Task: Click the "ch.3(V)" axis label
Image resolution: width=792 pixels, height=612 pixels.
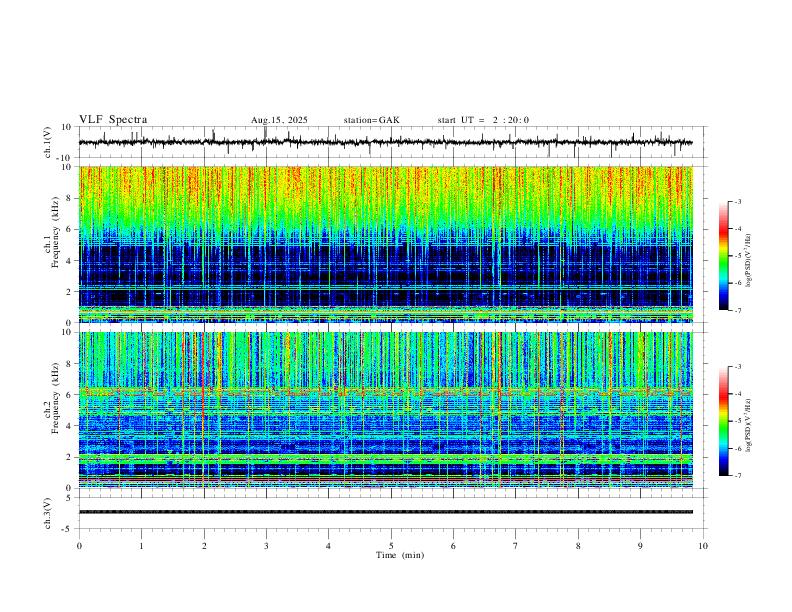Action: point(48,513)
